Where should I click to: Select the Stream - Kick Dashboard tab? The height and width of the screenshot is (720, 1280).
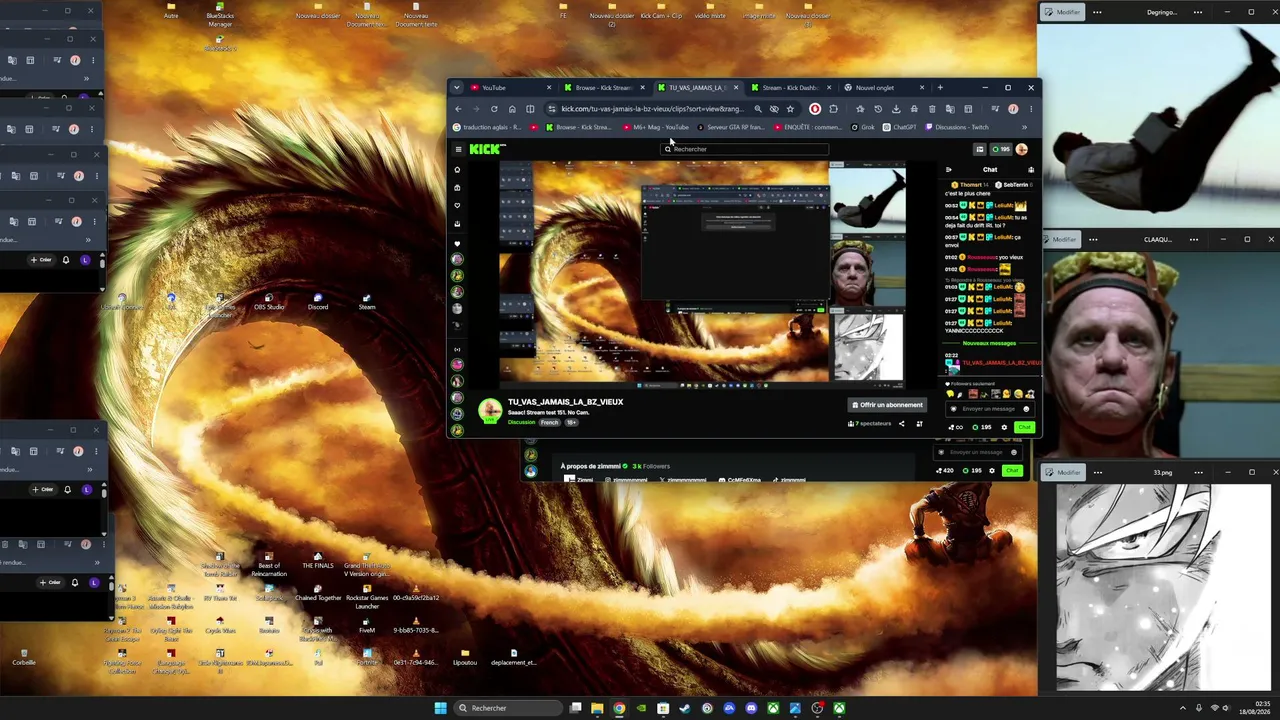[789, 87]
